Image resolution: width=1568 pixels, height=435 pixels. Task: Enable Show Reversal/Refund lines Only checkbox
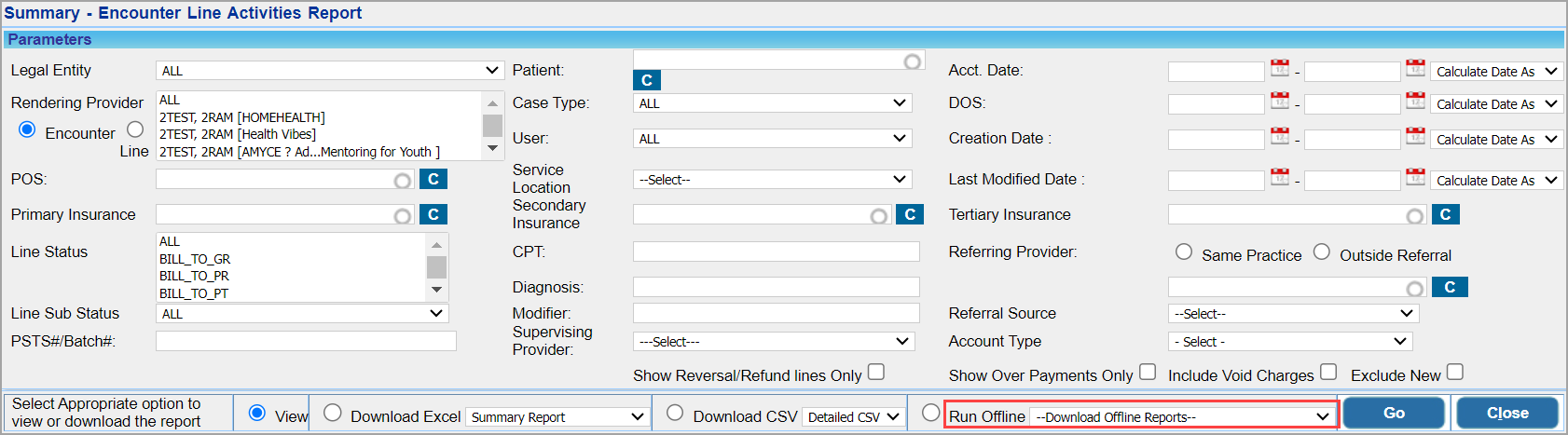(876, 373)
